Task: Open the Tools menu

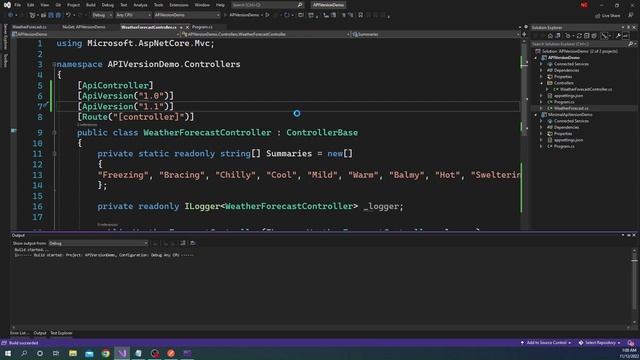Action: pos(158,5)
